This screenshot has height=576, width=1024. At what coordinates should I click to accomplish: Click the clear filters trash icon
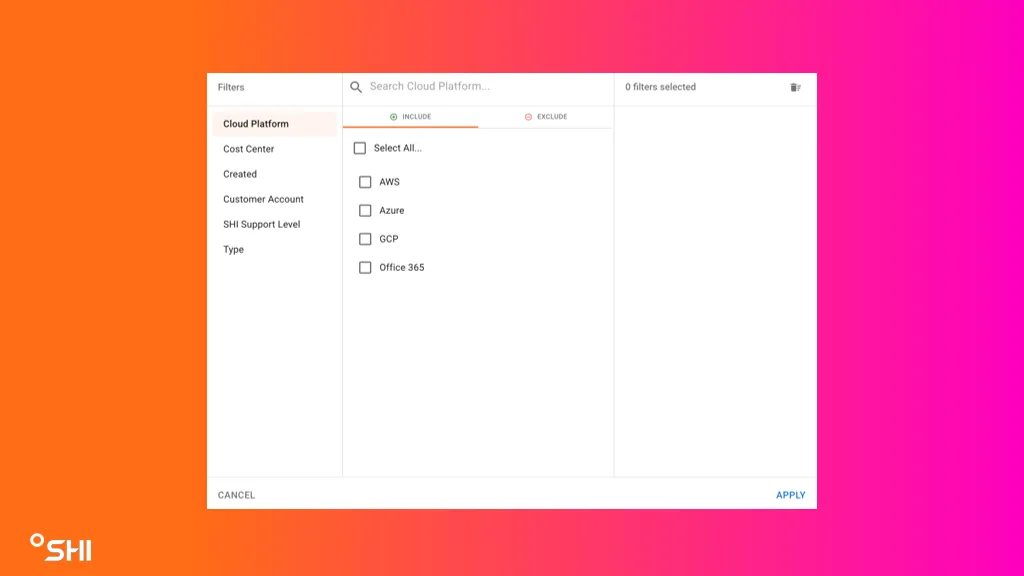pyautogui.click(x=795, y=88)
